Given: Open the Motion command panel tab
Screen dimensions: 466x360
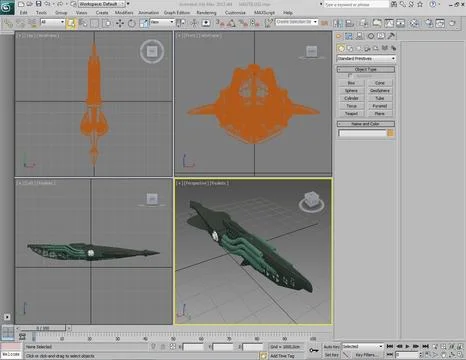Looking at the screenshot, I should [371, 36].
